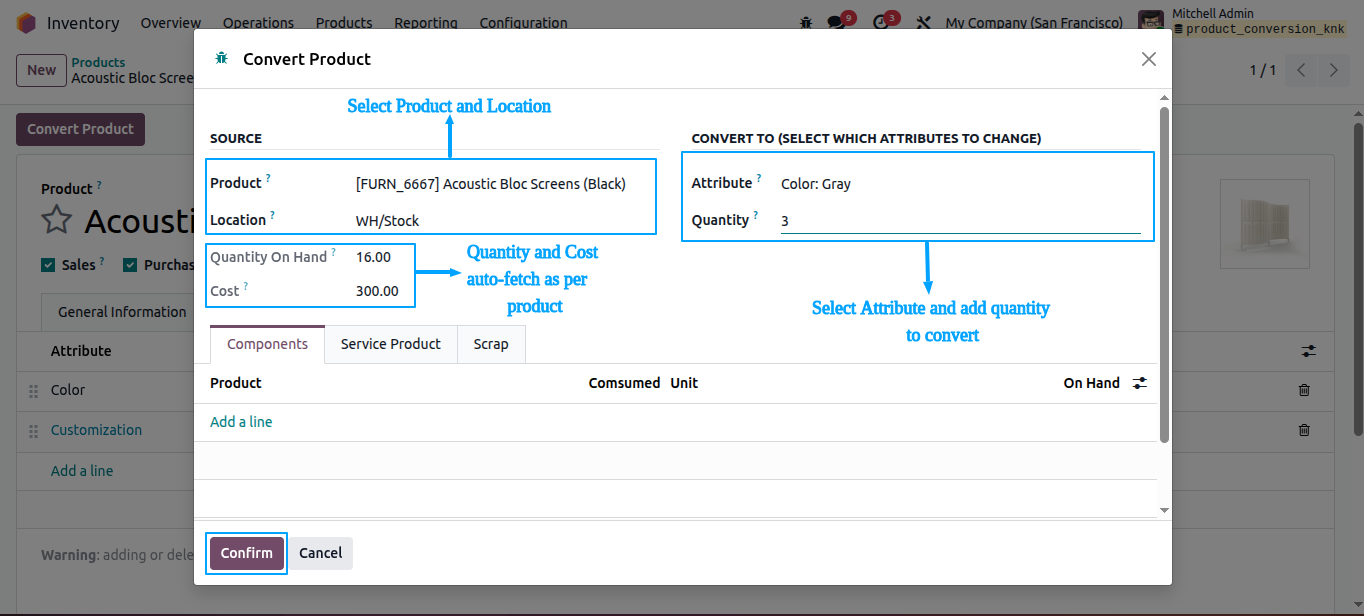Open the Reporting menu

click(426, 22)
